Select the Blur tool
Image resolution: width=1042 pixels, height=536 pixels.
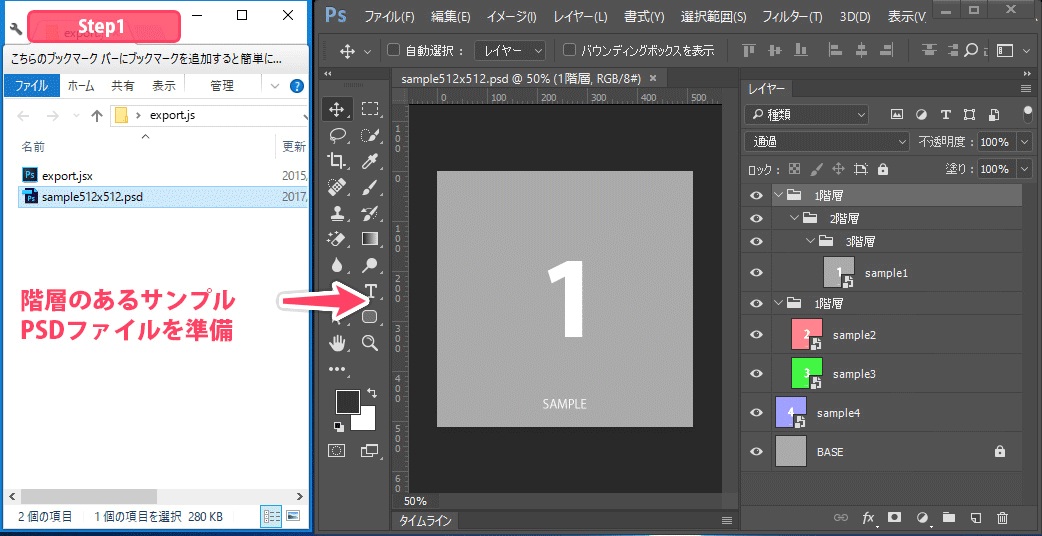point(337,266)
